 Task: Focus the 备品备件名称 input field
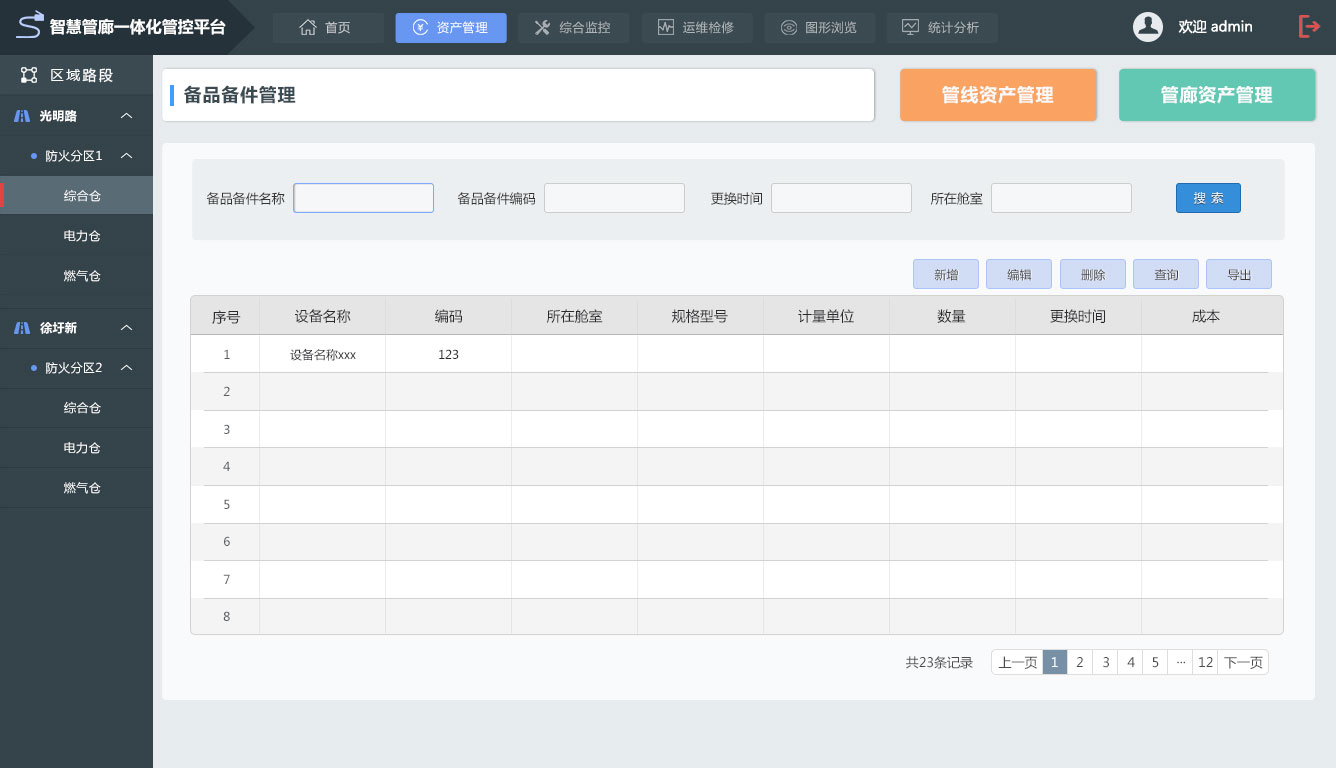click(363, 198)
